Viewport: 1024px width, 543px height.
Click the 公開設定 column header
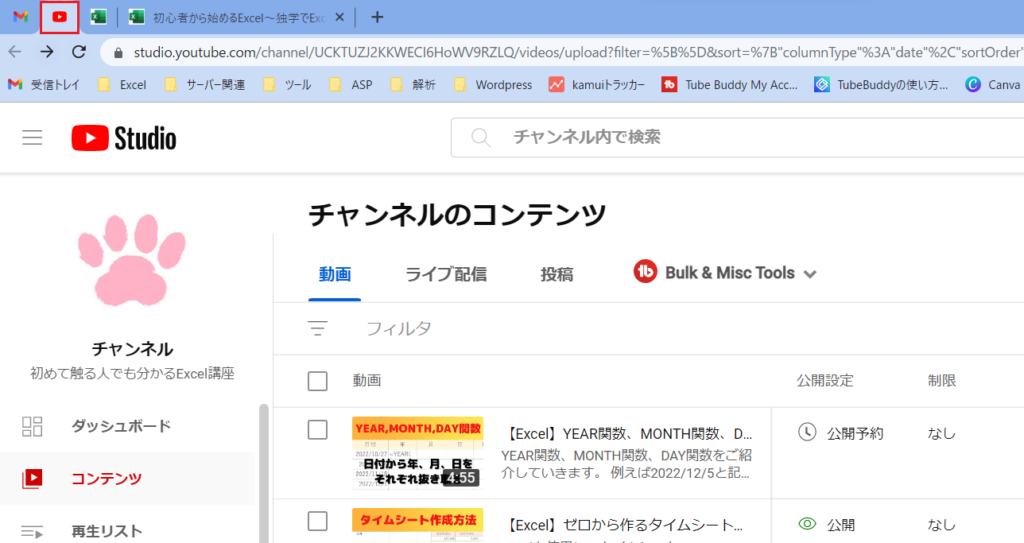825,380
